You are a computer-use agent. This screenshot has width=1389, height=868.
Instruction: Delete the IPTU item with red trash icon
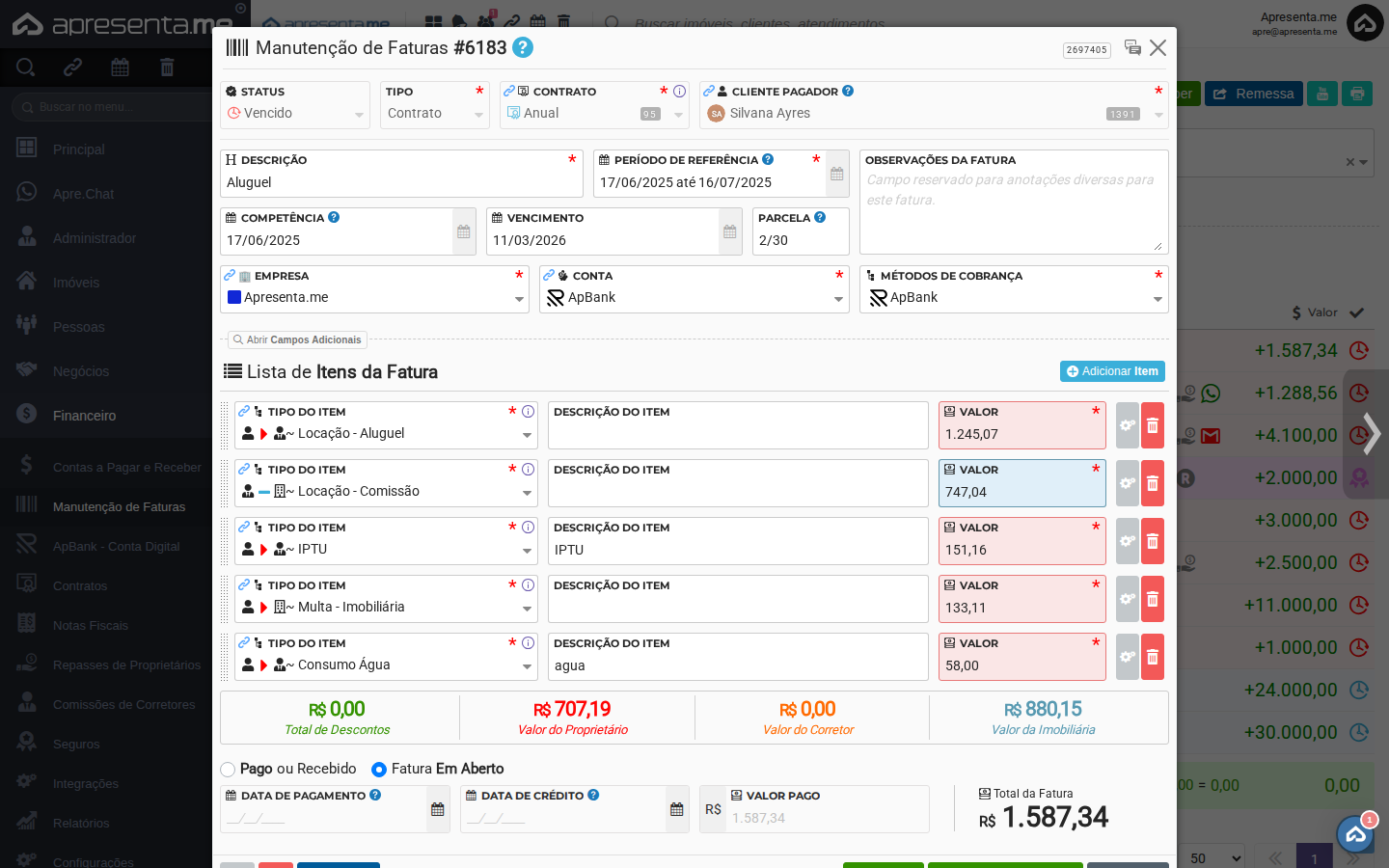1152,541
